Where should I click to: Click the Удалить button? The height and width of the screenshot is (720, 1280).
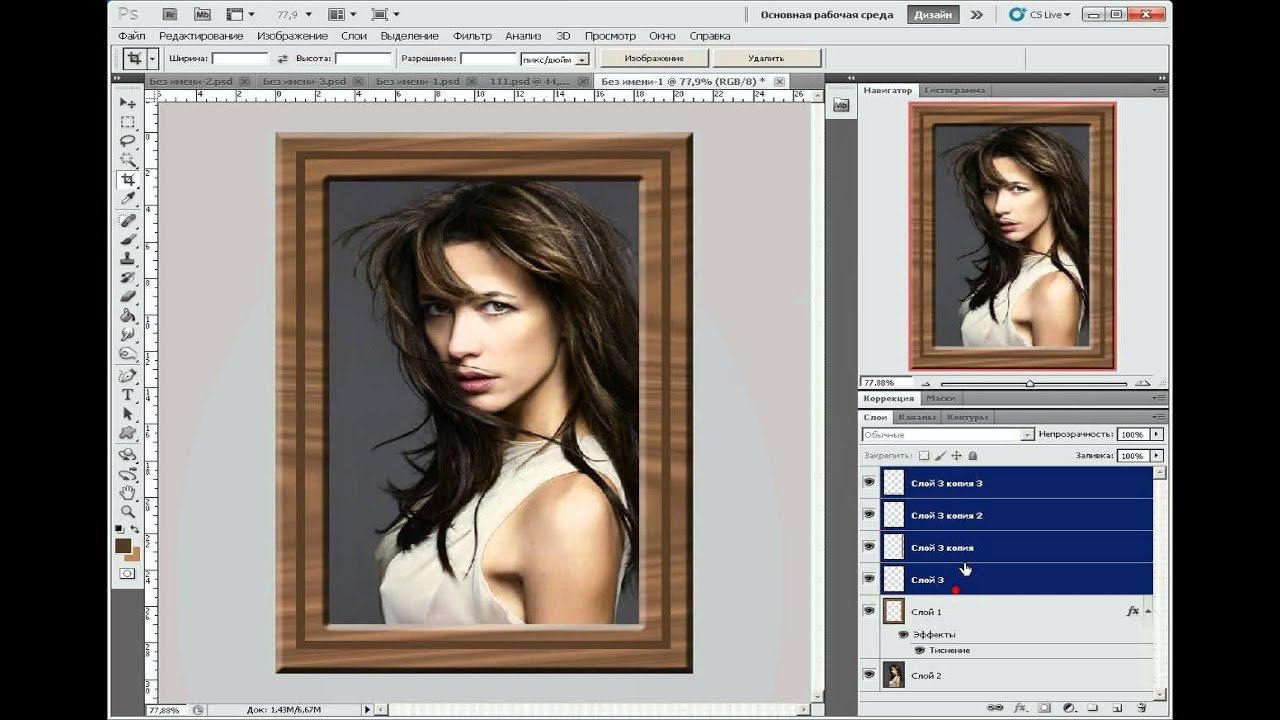tap(766, 59)
